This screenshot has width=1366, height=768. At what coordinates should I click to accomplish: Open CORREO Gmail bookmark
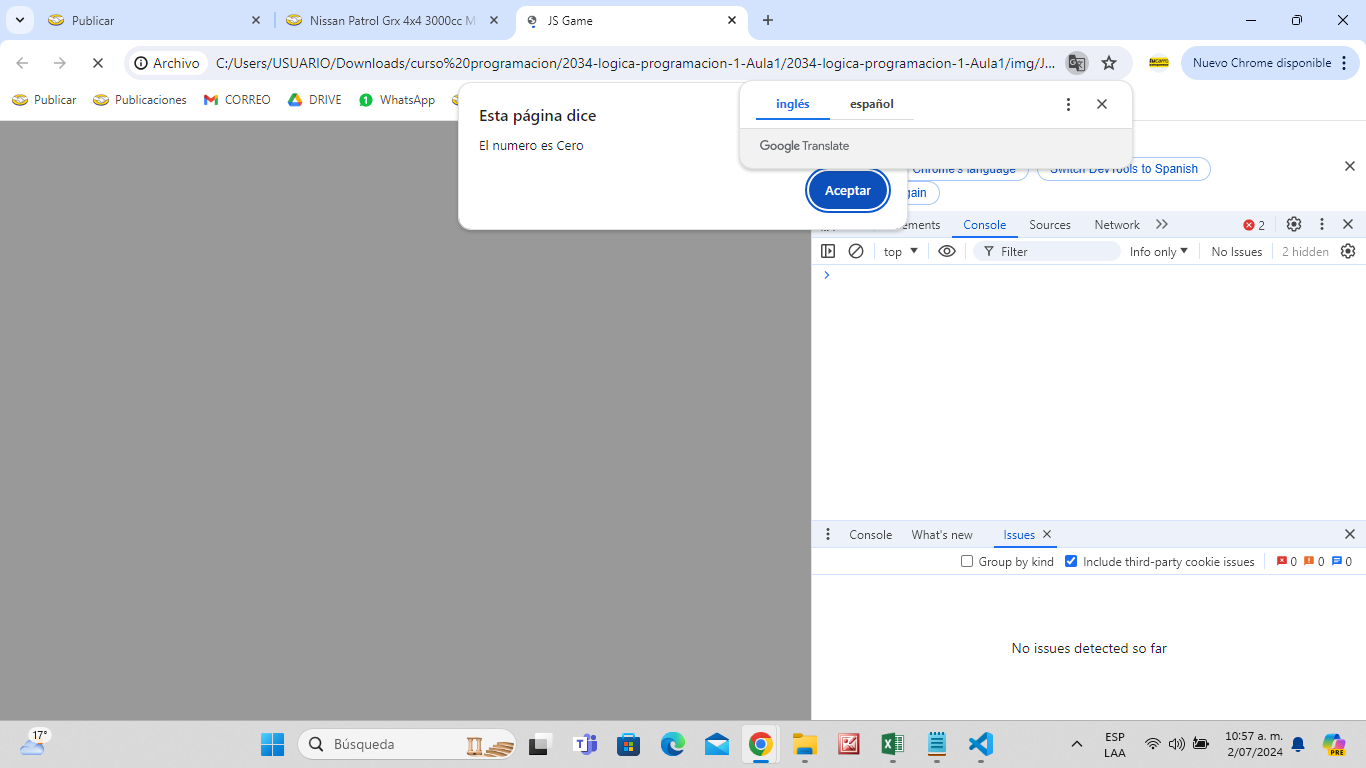[x=237, y=100]
